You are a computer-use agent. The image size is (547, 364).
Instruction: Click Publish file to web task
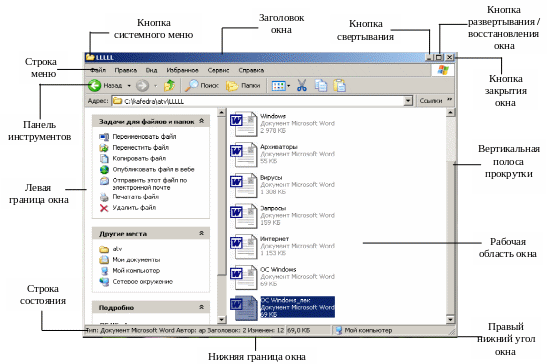[x=147, y=169]
